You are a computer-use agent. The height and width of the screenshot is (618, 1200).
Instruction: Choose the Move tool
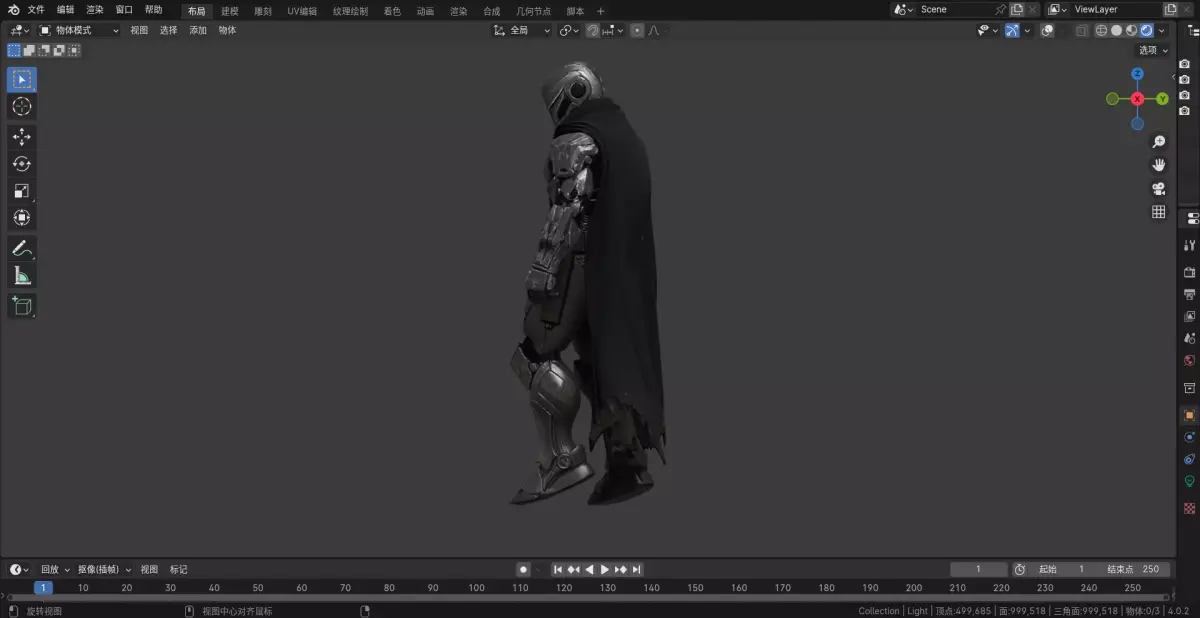click(22, 137)
